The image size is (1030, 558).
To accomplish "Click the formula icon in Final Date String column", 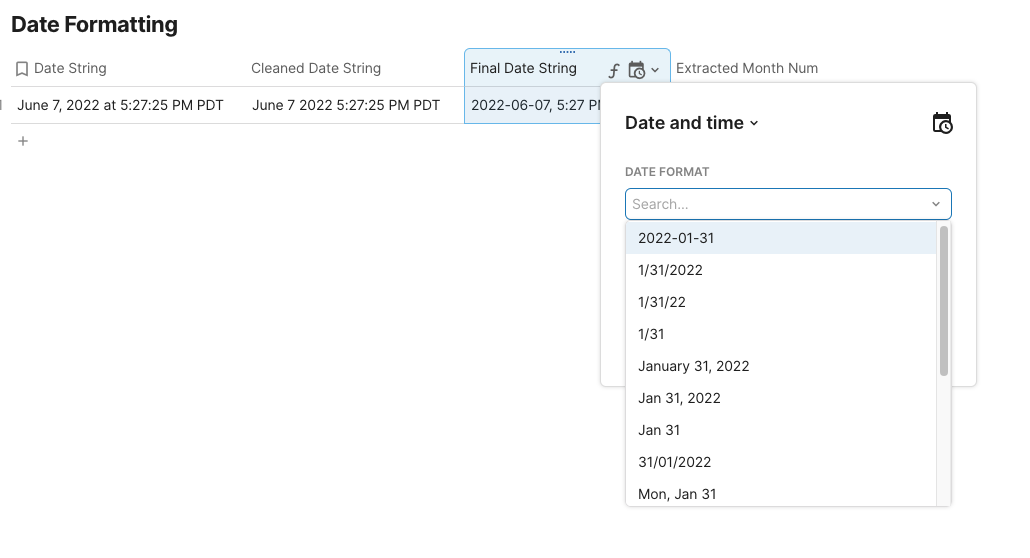I will pyautogui.click(x=614, y=70).
